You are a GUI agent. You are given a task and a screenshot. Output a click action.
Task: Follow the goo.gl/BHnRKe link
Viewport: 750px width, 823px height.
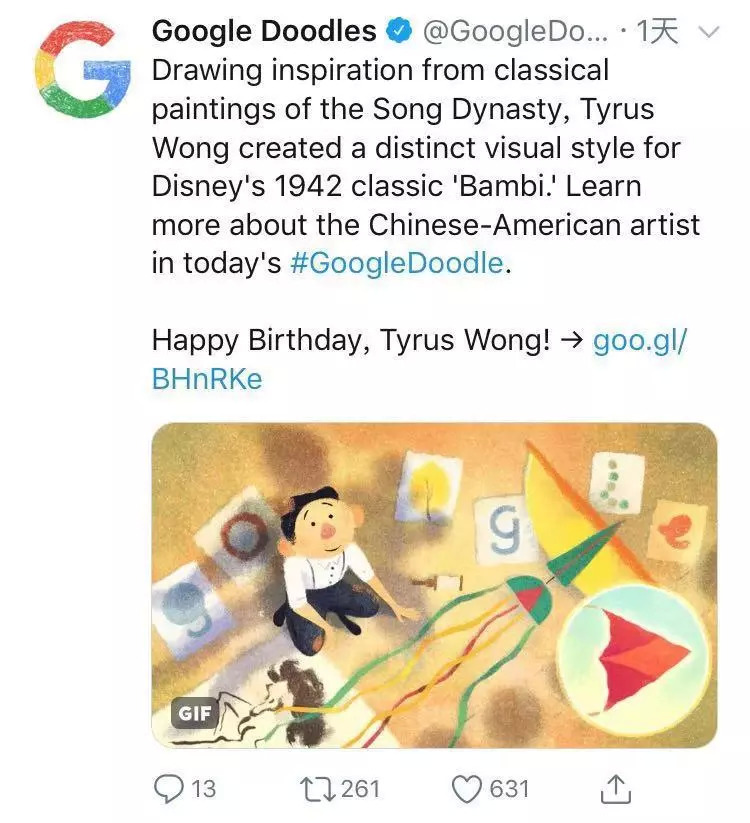point(640,340)
